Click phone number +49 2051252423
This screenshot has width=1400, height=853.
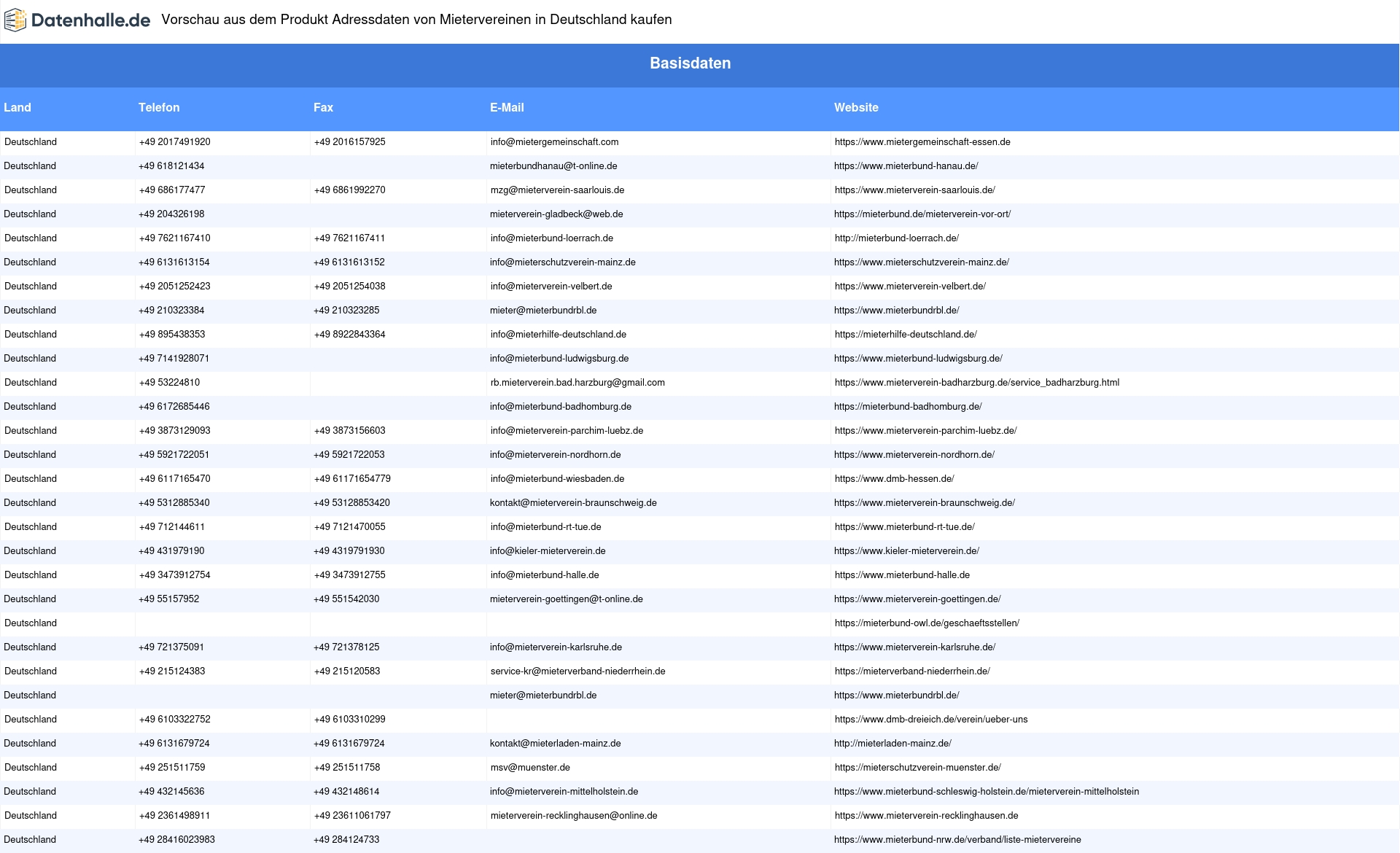tap(175, 287)
